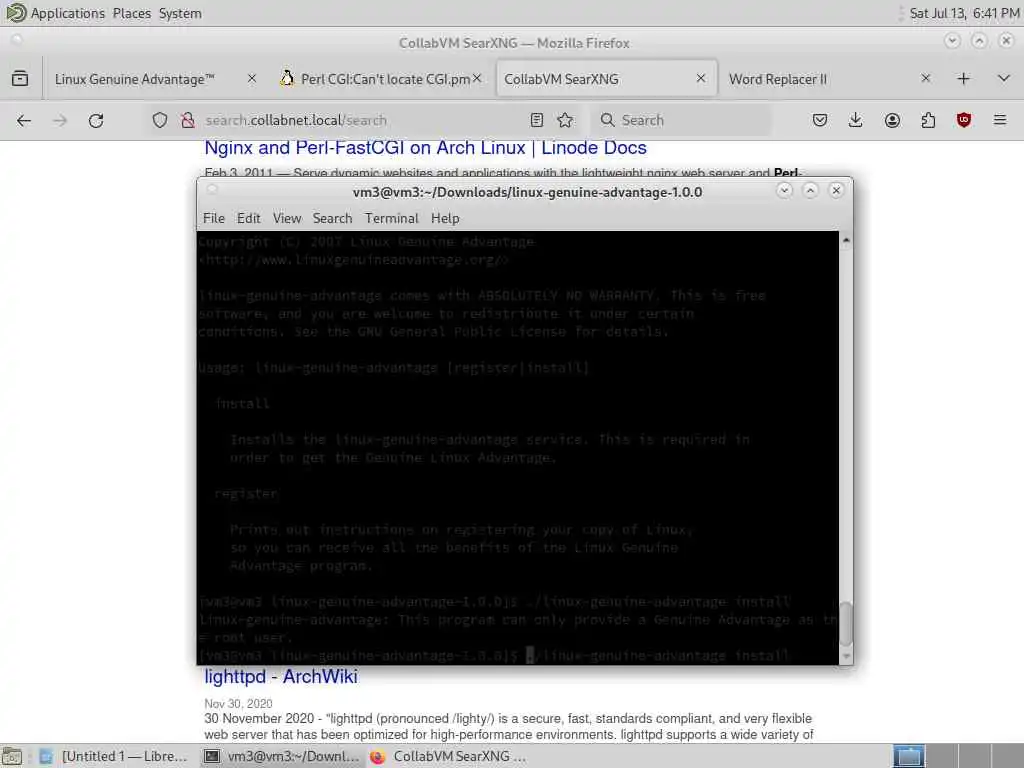Switch to CollabVM SearXNG taskbar item
This screenshot has width=1024, height=768.
(x=449, y=756)
